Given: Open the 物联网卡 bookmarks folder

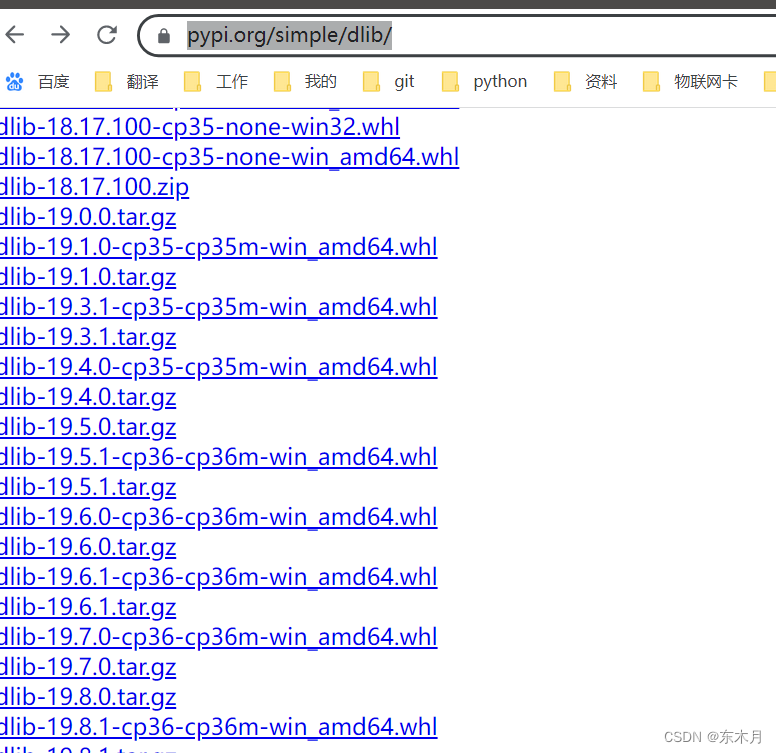Looking at the screenshot, I should (690, 82).
